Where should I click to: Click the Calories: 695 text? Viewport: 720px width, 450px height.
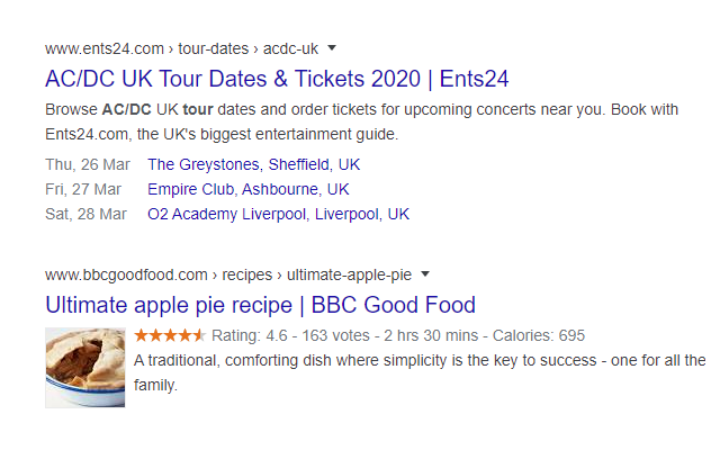539,336
